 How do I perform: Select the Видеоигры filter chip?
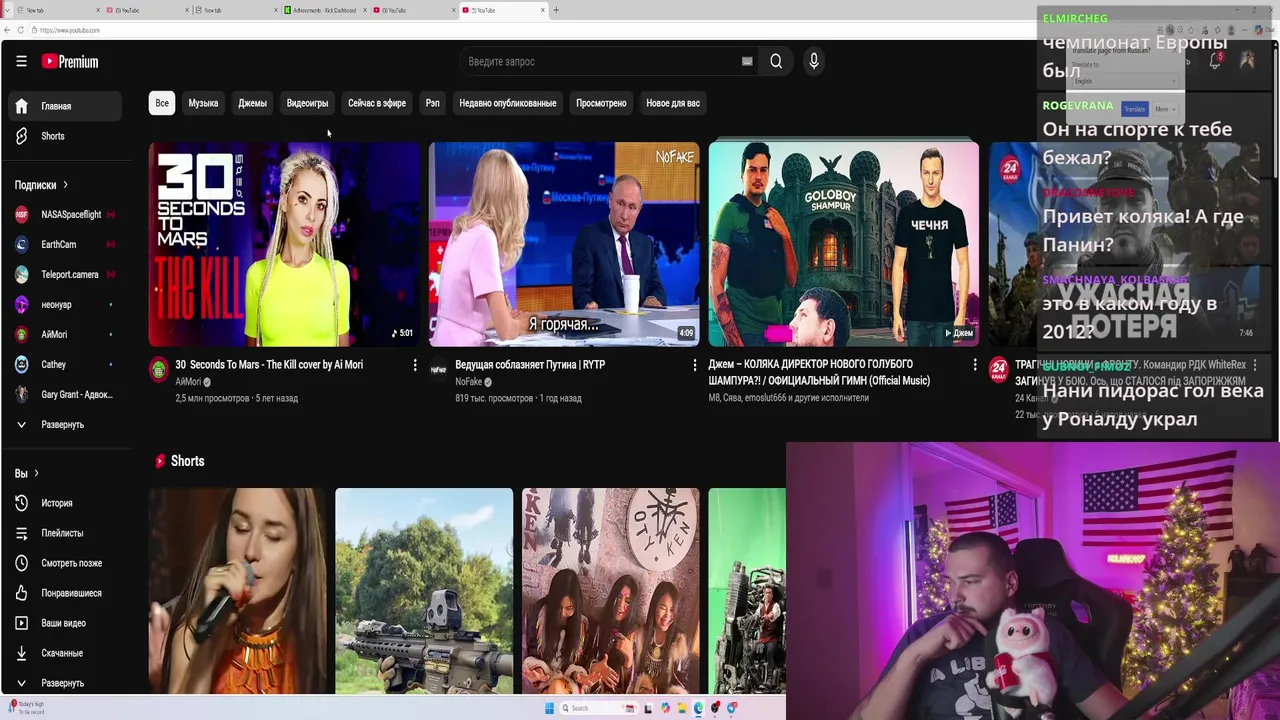click(307, 103)
